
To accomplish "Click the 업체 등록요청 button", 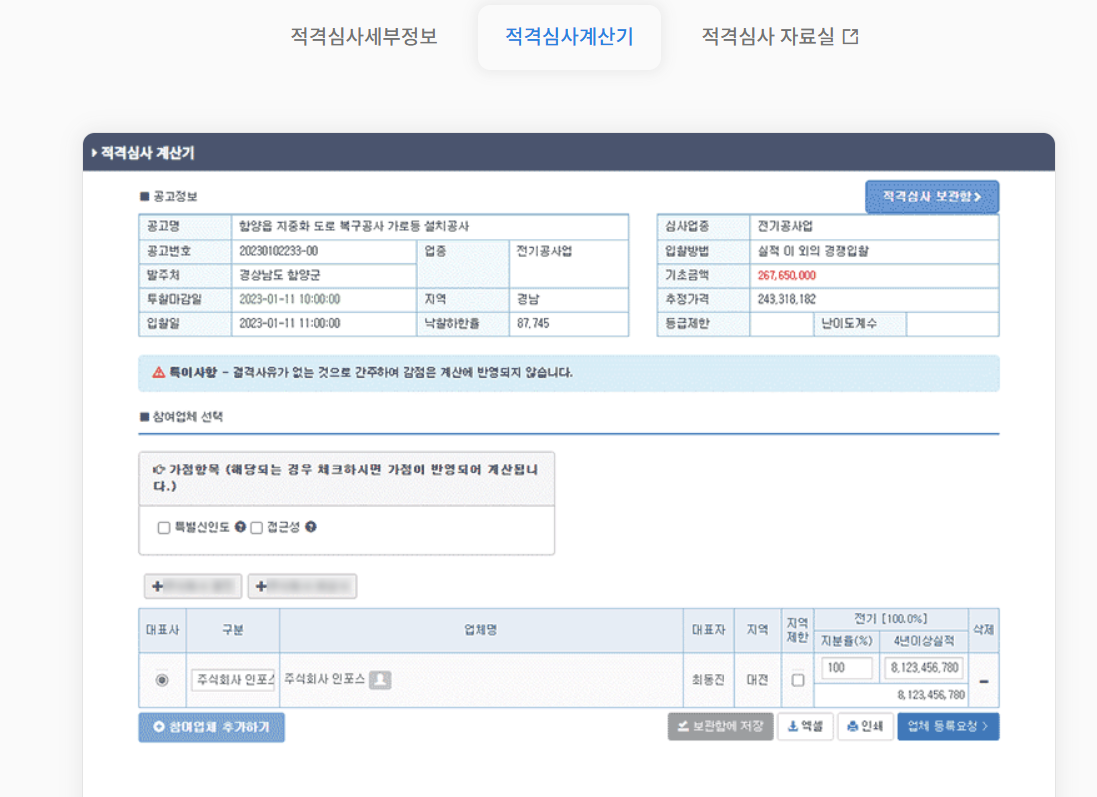I will point(948,726).
